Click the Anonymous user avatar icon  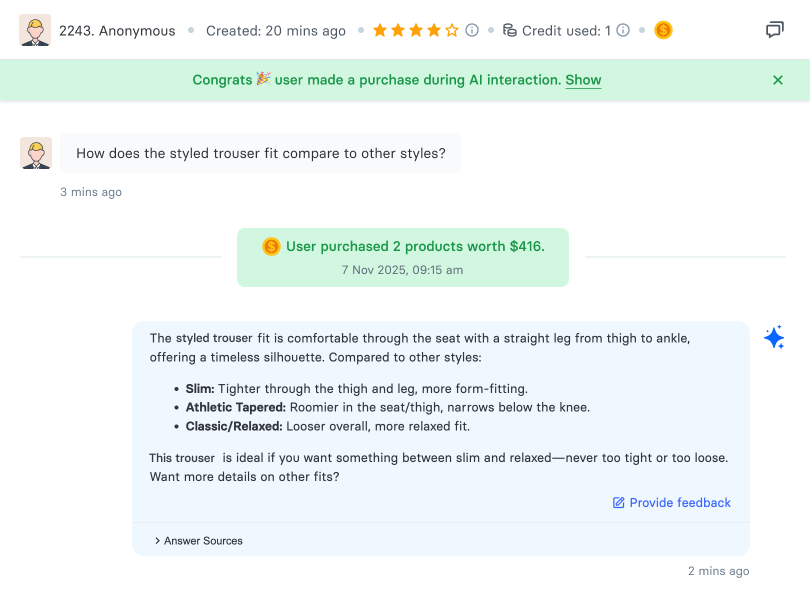35,30
